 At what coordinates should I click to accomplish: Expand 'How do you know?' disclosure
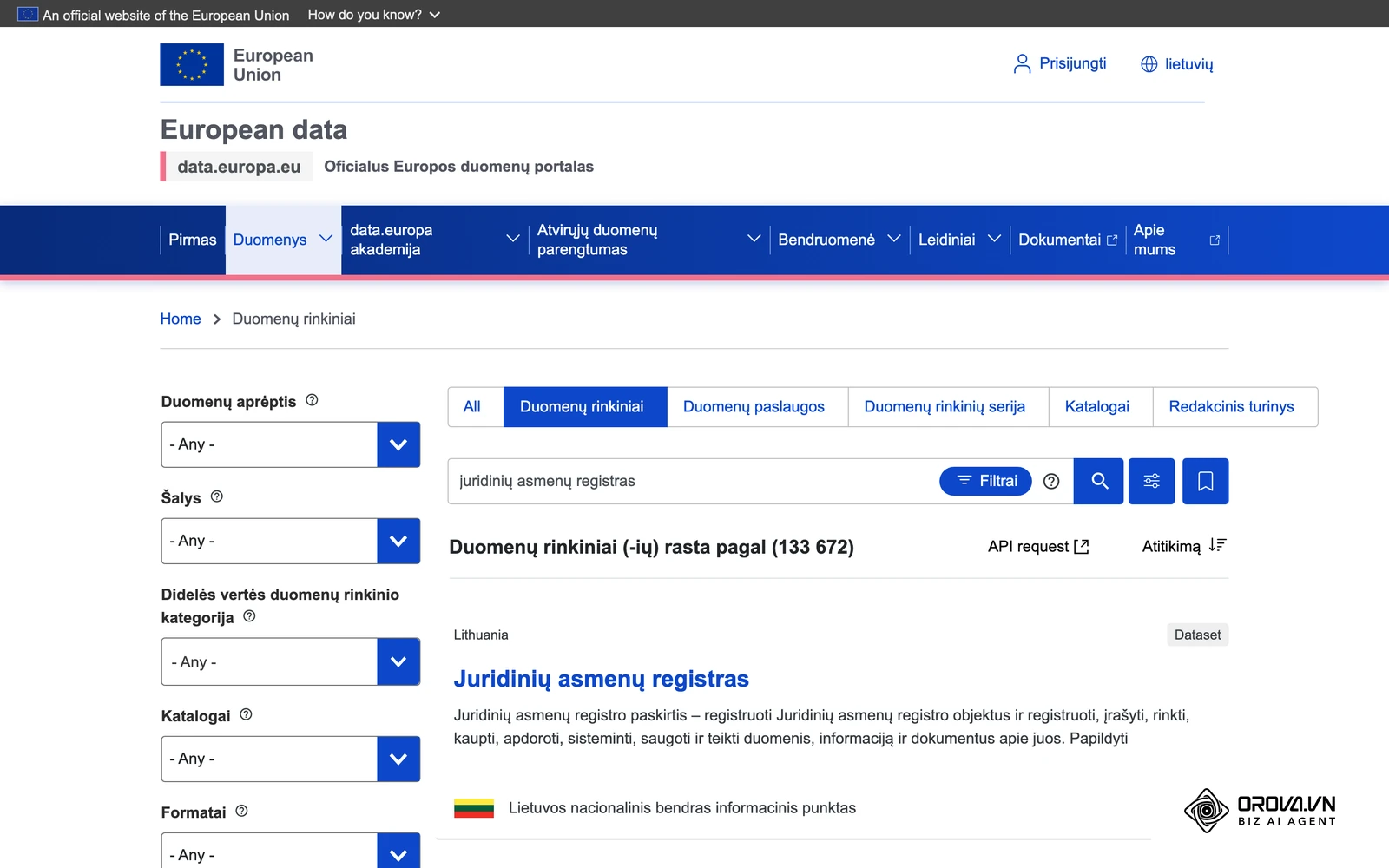[374, 15]
